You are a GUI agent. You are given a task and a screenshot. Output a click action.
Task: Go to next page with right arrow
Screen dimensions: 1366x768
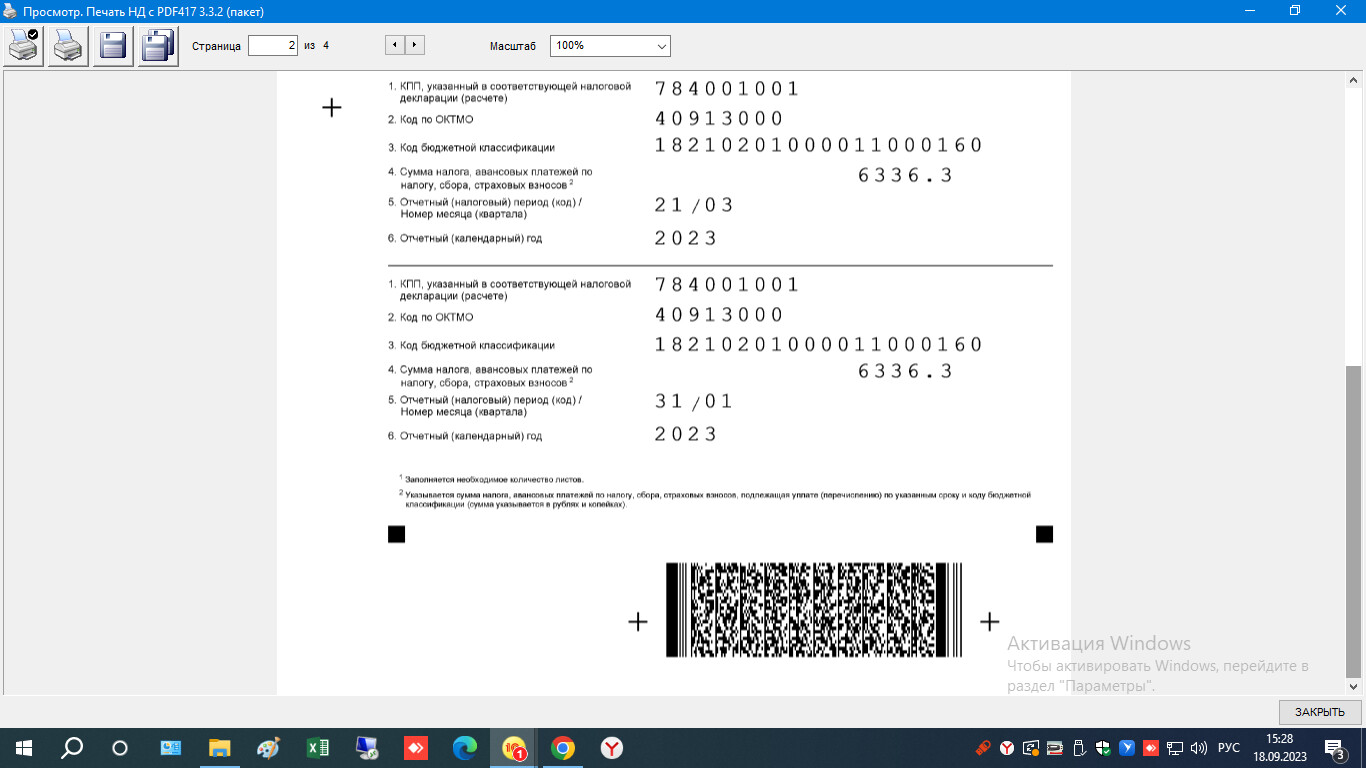tap(415, 45)
